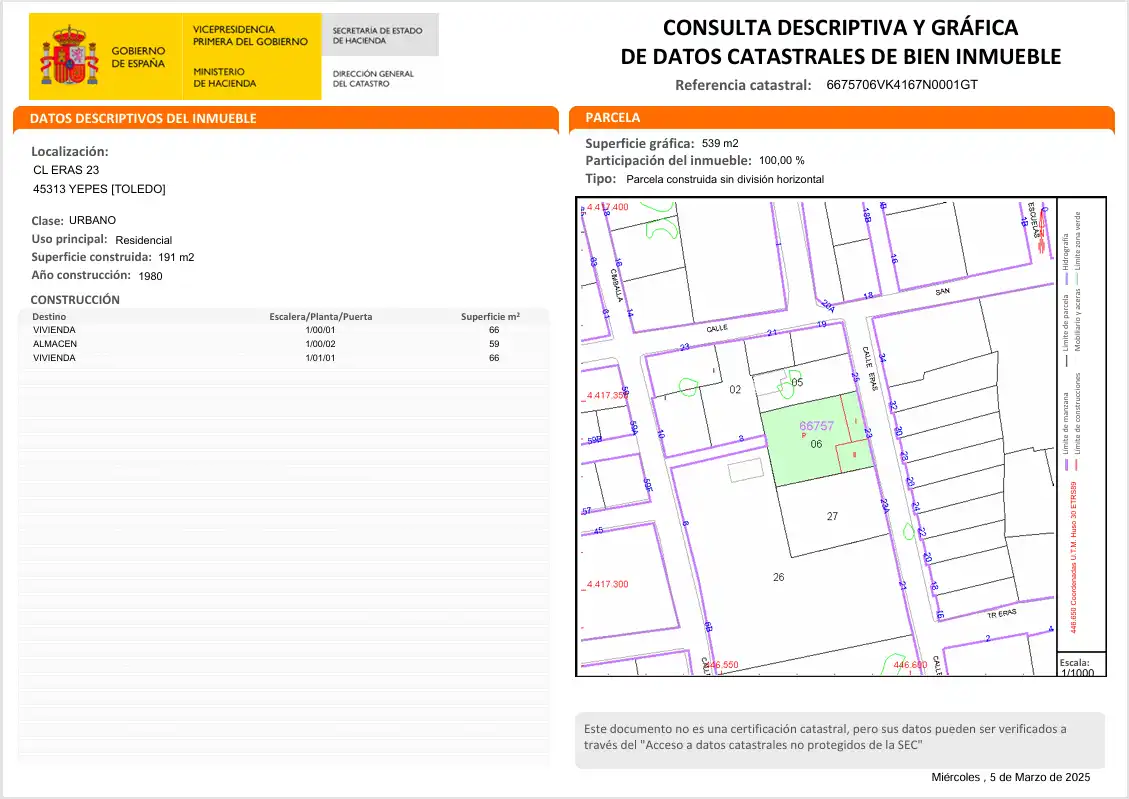
Task: Select 'VICEPRESIDENCIA PRIMERA DEL GOBIERNO' header text
Action: [250, 35]
